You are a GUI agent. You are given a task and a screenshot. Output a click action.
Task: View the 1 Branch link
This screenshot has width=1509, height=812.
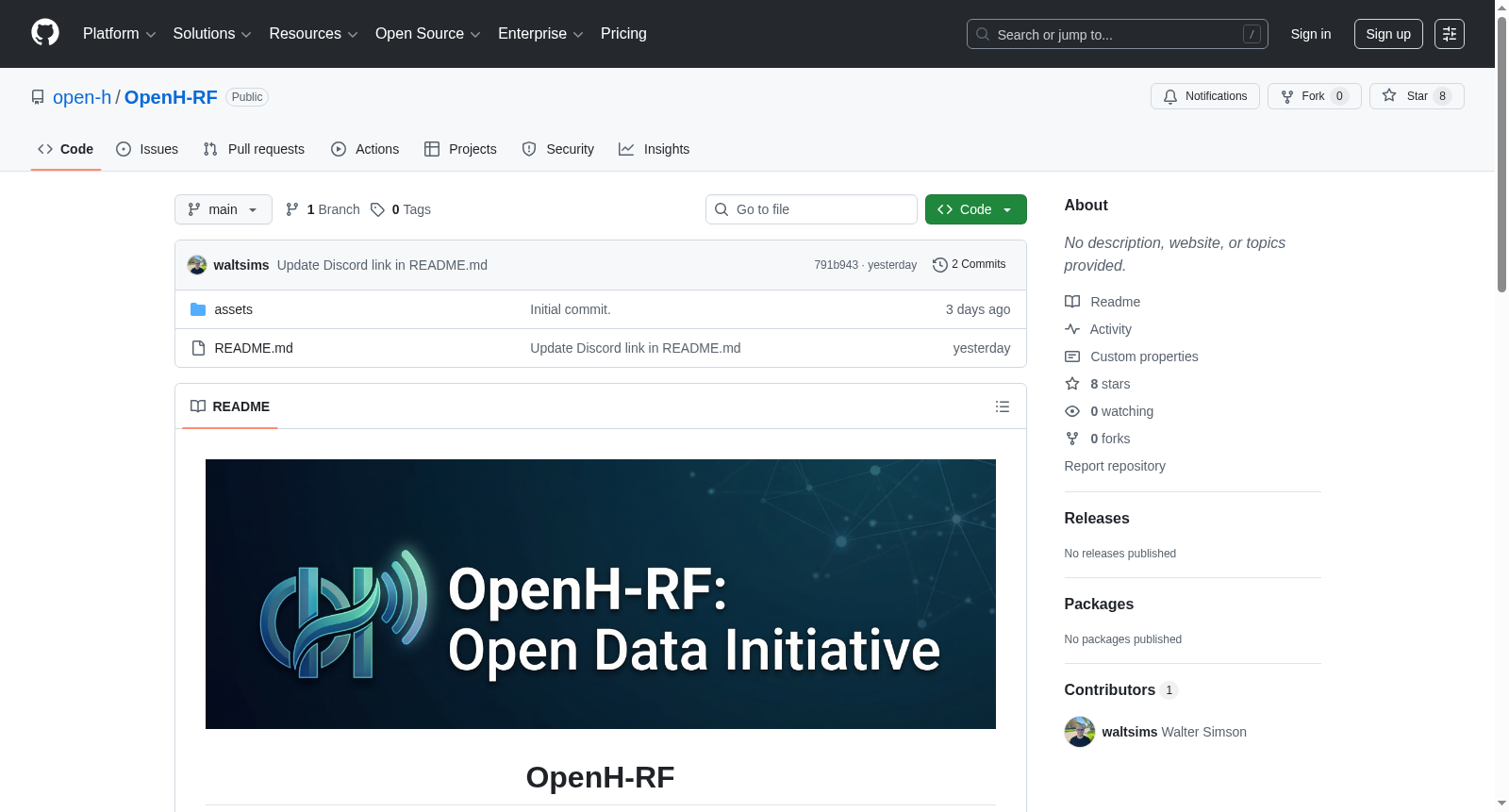click(323, 209)
